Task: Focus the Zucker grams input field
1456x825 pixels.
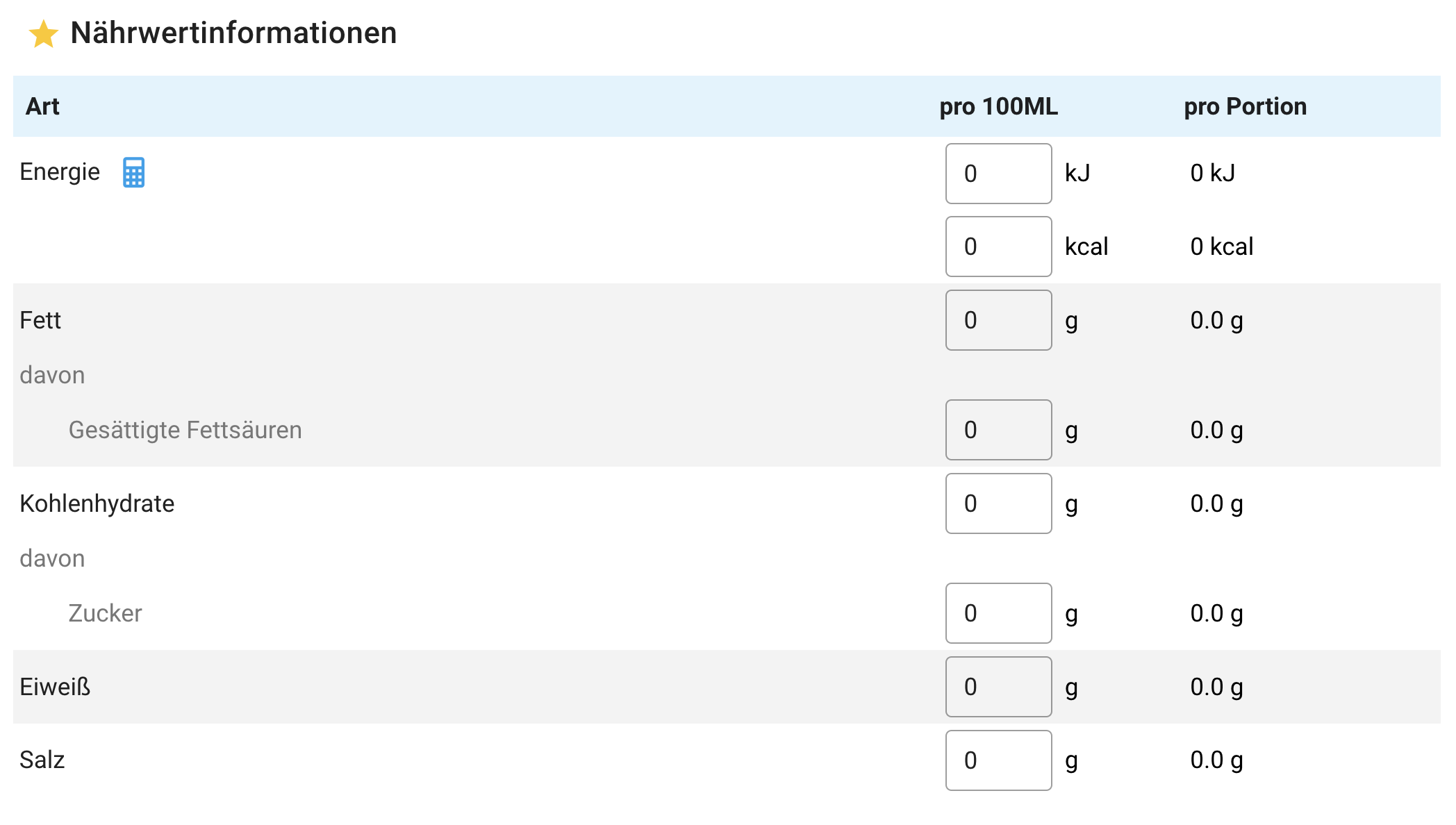Action: click(998, 613)
